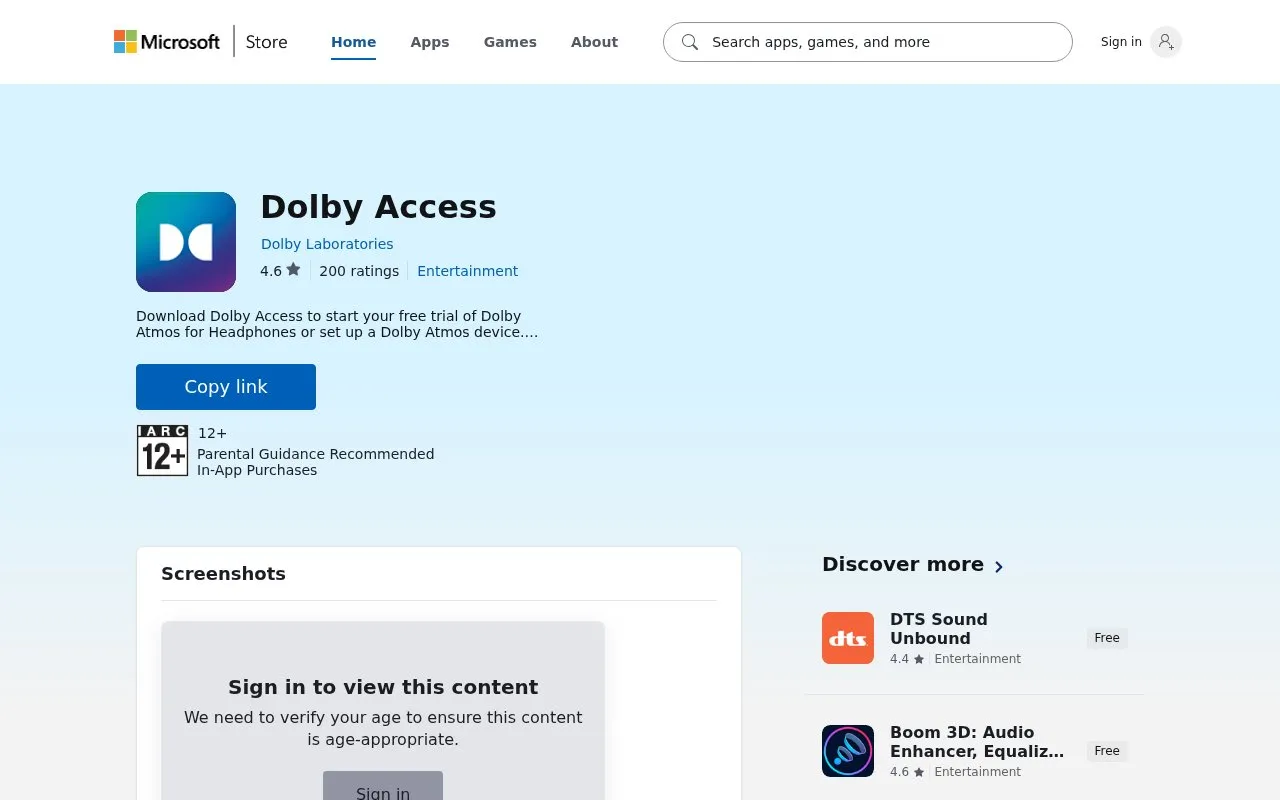Click the Free badge for DTS Sound Unbound

coord(1107,638)
